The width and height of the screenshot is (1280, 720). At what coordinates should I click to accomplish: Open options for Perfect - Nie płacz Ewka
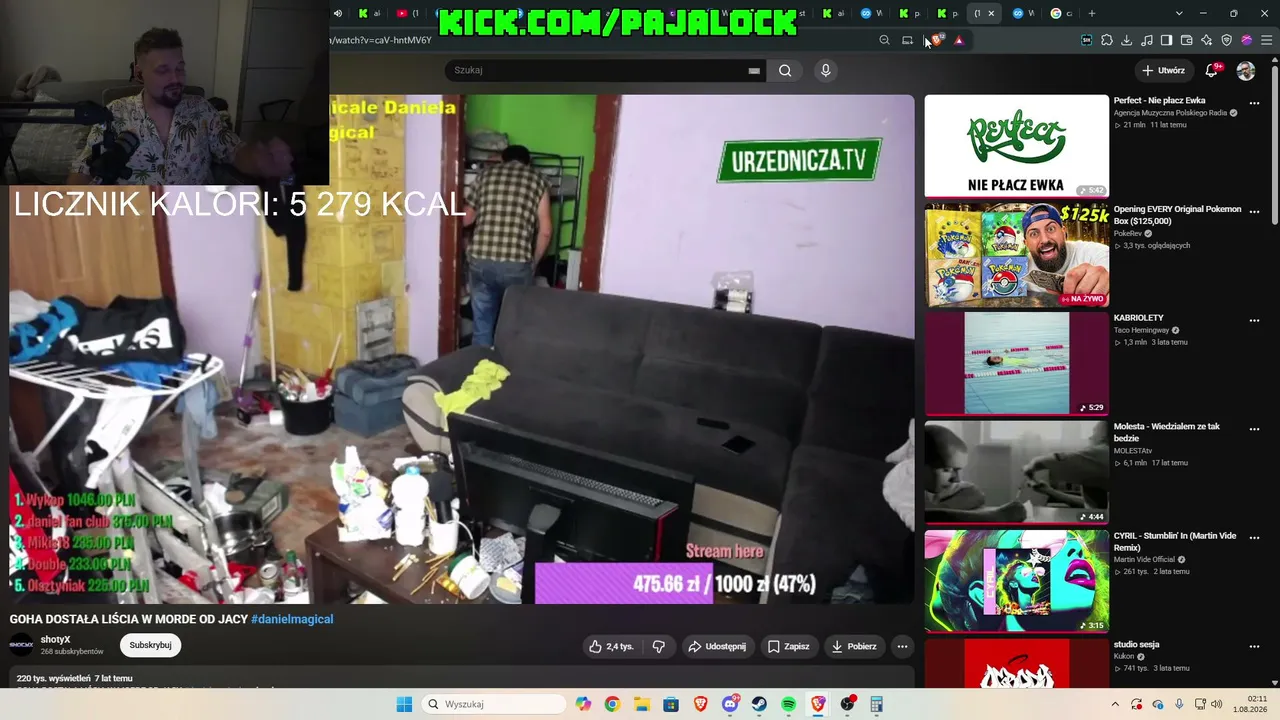tap(1254, 103)
